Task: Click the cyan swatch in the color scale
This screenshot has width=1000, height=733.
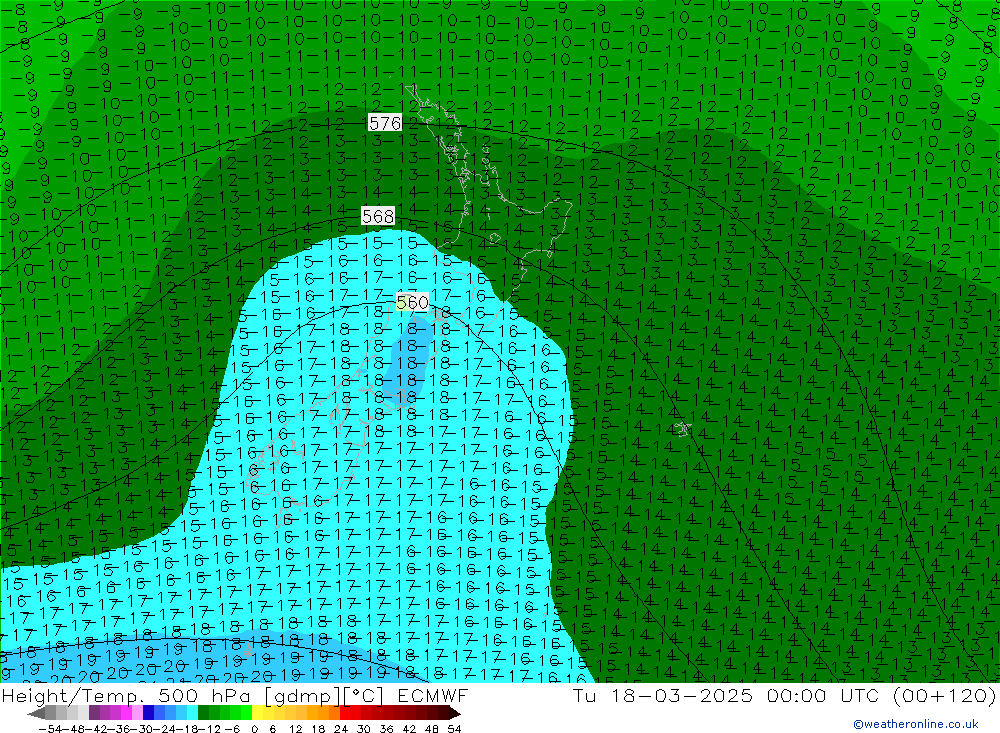Action: point(193,713)
